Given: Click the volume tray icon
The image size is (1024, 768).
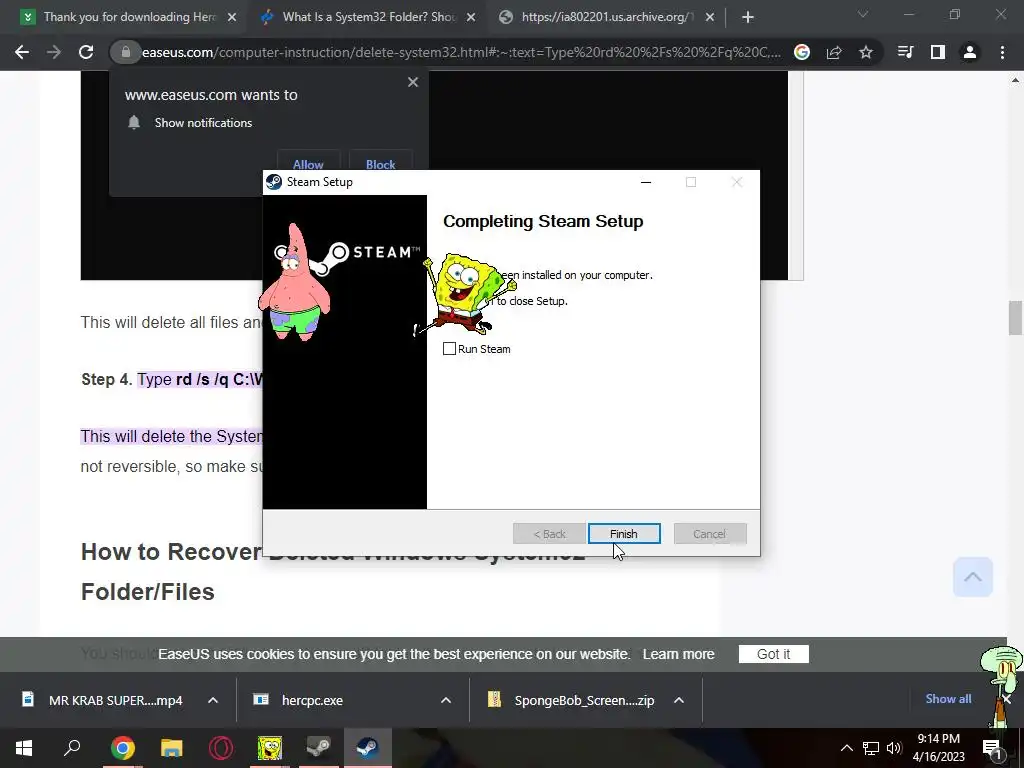Looking at the screenshot, I should click(x=894, y=748).
